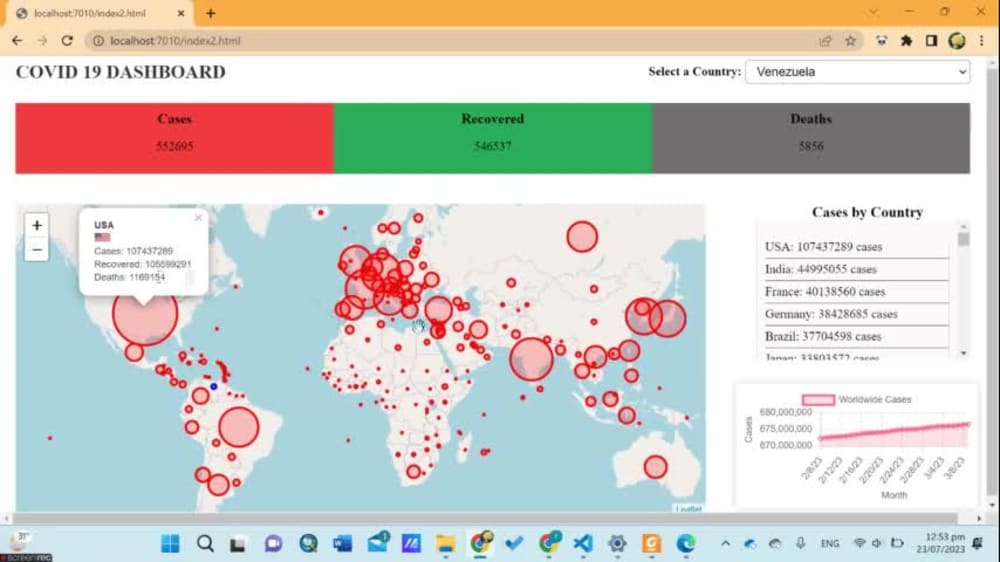Open the Chat app on the taskbar
The height and width of the screenshot is (562, 1000).
pyautogui.click(x=274, y=544)
